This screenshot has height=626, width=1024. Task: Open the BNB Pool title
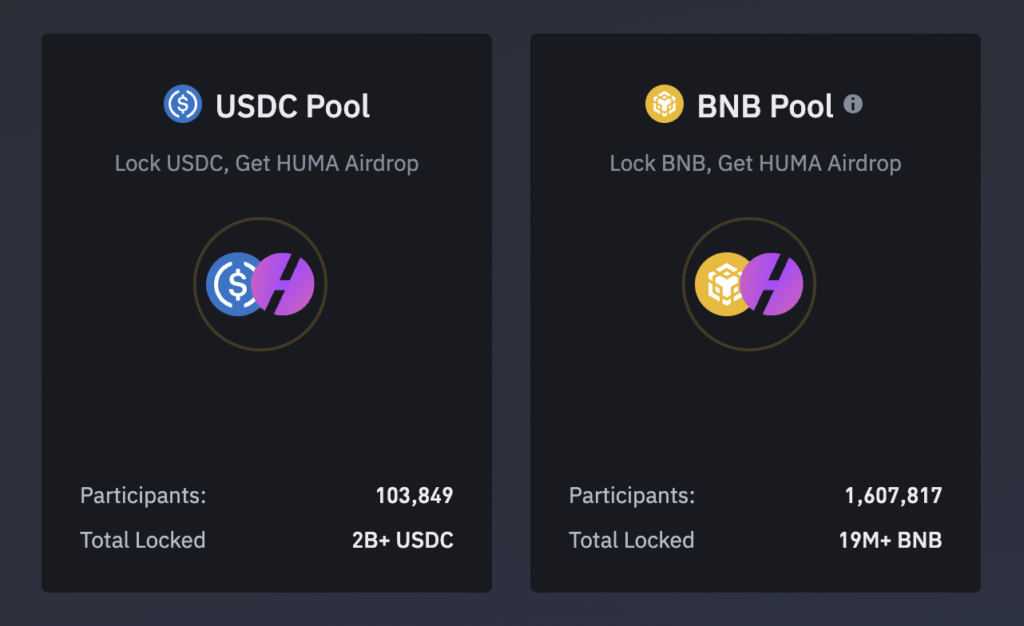[765, 106]
